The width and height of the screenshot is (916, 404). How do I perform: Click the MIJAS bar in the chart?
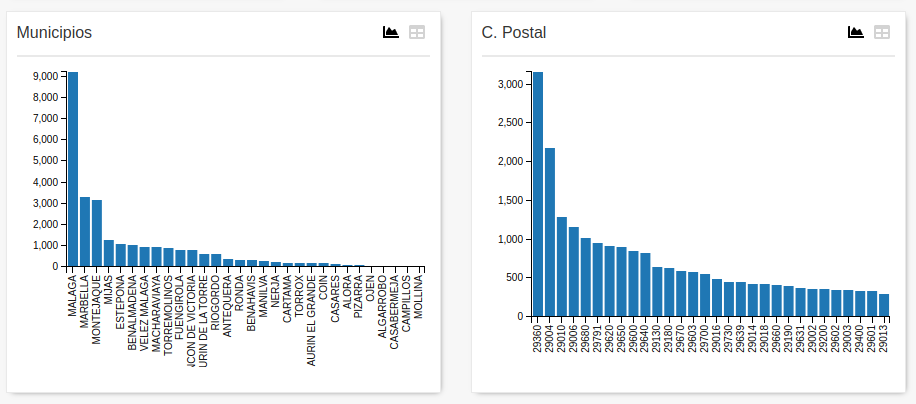[109, 254]
